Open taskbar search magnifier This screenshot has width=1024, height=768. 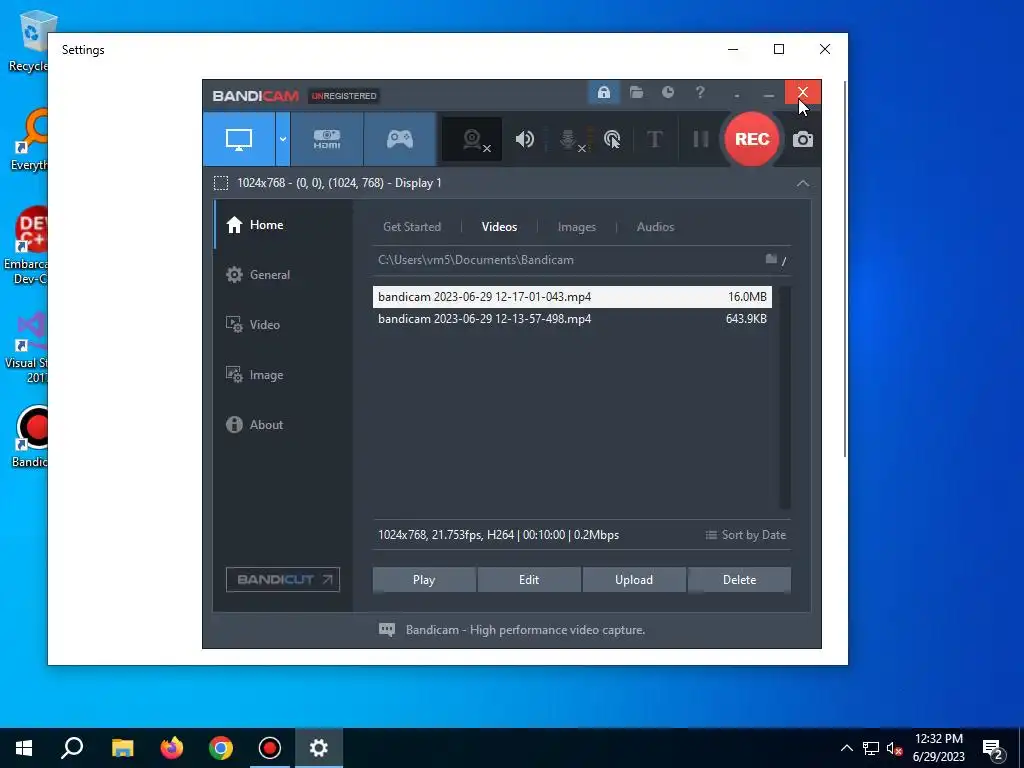click(x=72, y=748)
